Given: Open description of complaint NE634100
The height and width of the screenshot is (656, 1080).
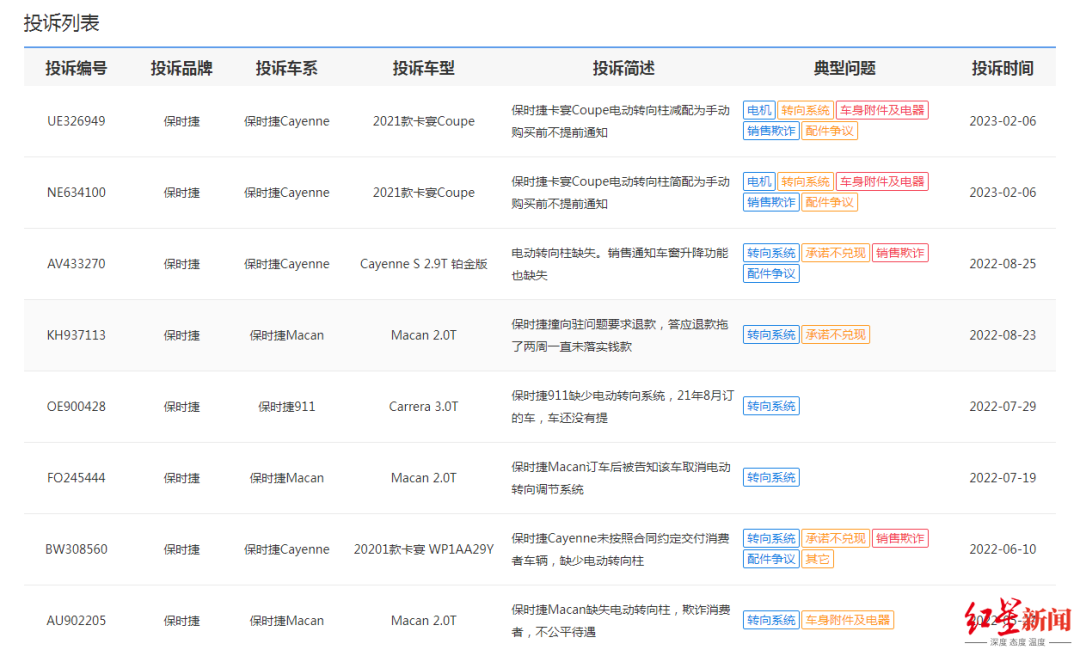Looking at the screenshot, I should coord(621,193).
